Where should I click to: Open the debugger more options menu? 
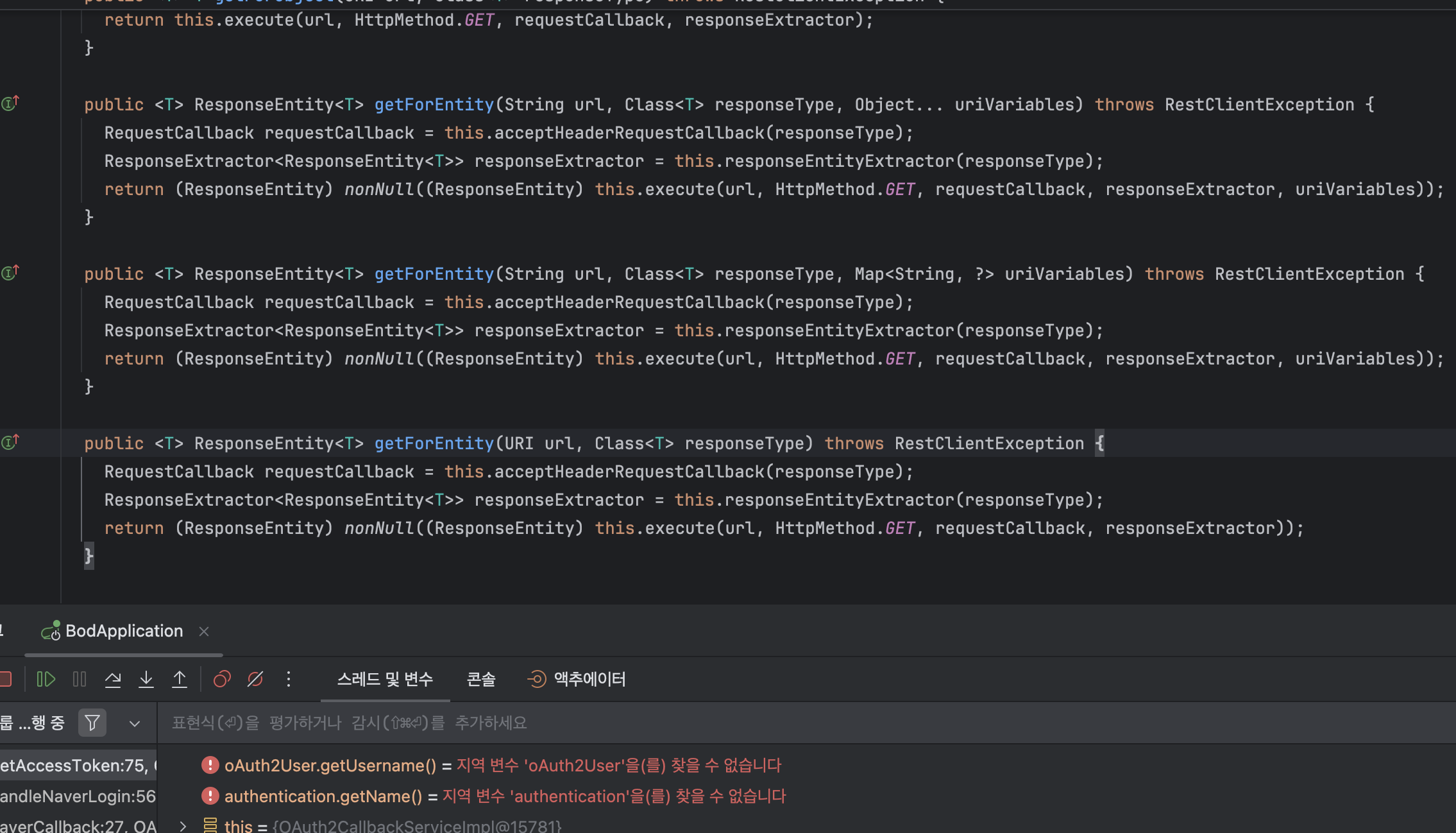tap(289, 679)
